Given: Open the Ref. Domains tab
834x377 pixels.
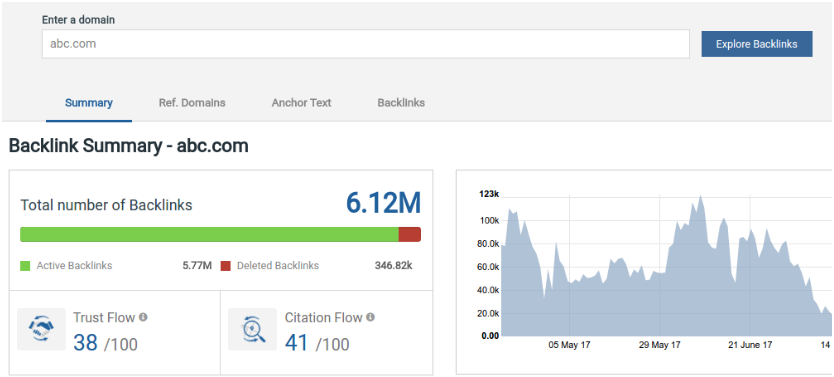Looking at the screenshot, I should click(x=192, y=103).
